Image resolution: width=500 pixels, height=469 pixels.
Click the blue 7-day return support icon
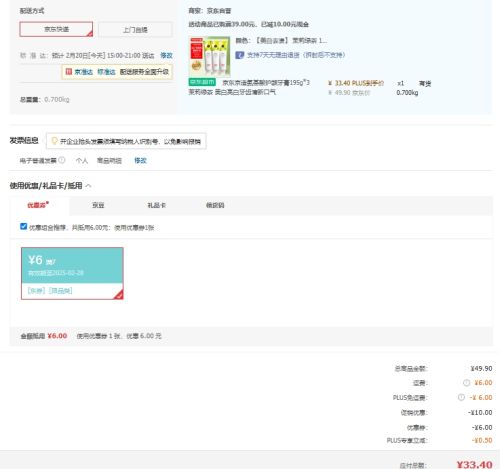coord(239,55)
